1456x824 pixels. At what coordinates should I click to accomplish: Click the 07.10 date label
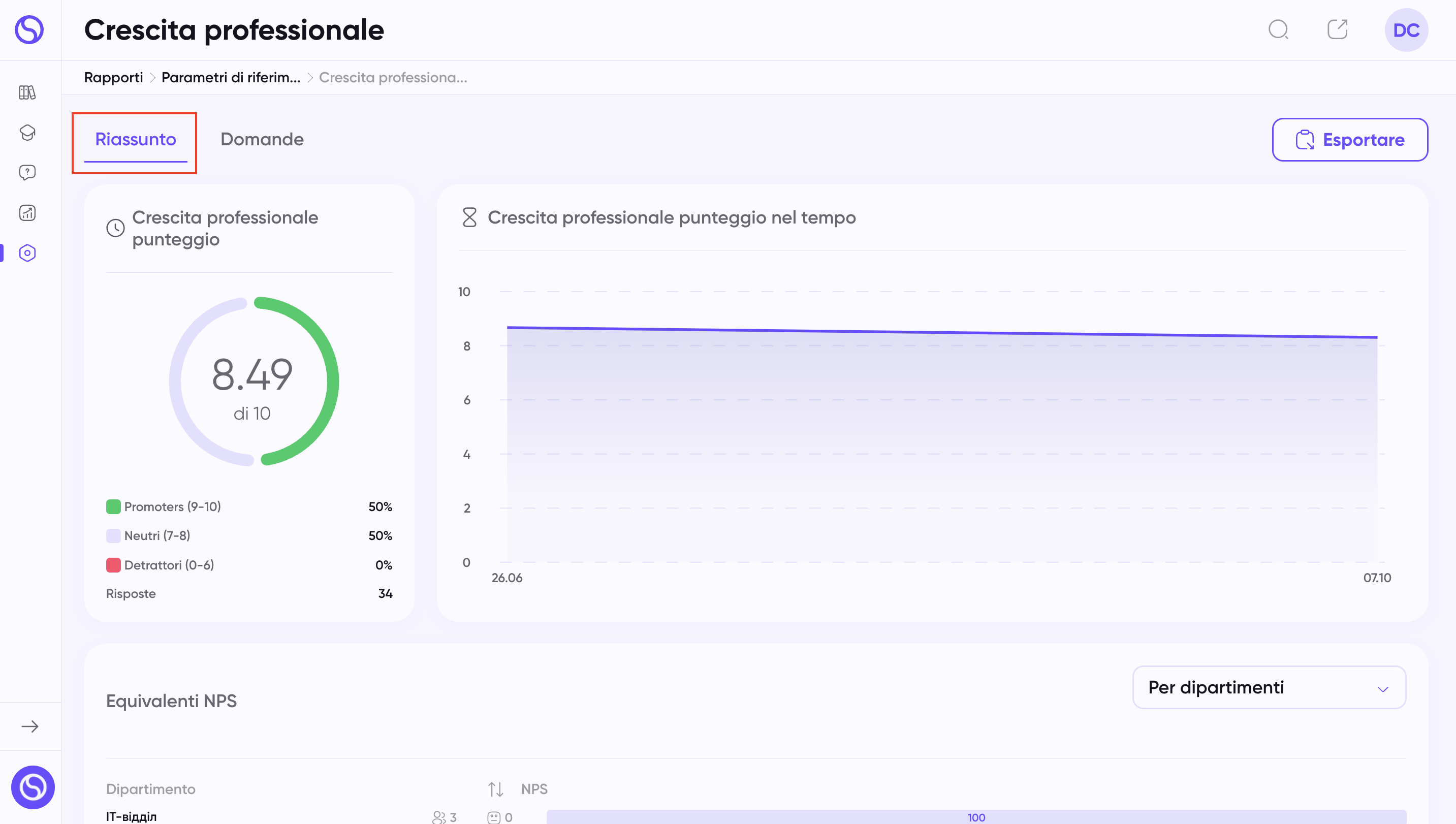1377,578
